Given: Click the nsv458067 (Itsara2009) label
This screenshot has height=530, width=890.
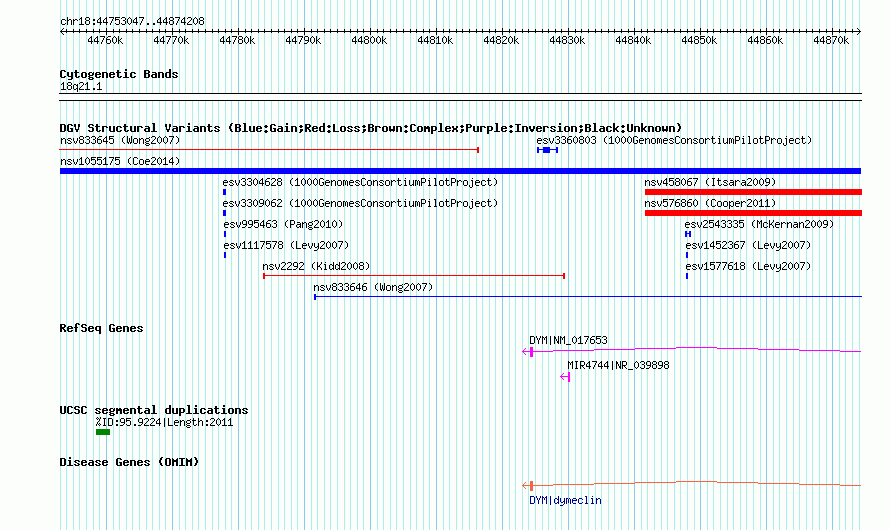Looking at the screenshot, I should tap(710, 182).
